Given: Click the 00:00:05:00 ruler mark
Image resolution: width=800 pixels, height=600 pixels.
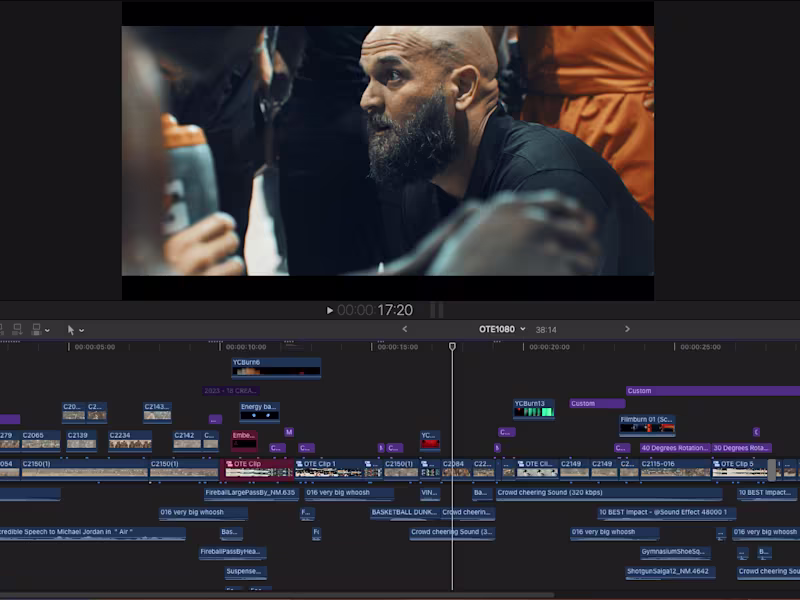Looking at the screenshot, I should pos(94,347).
